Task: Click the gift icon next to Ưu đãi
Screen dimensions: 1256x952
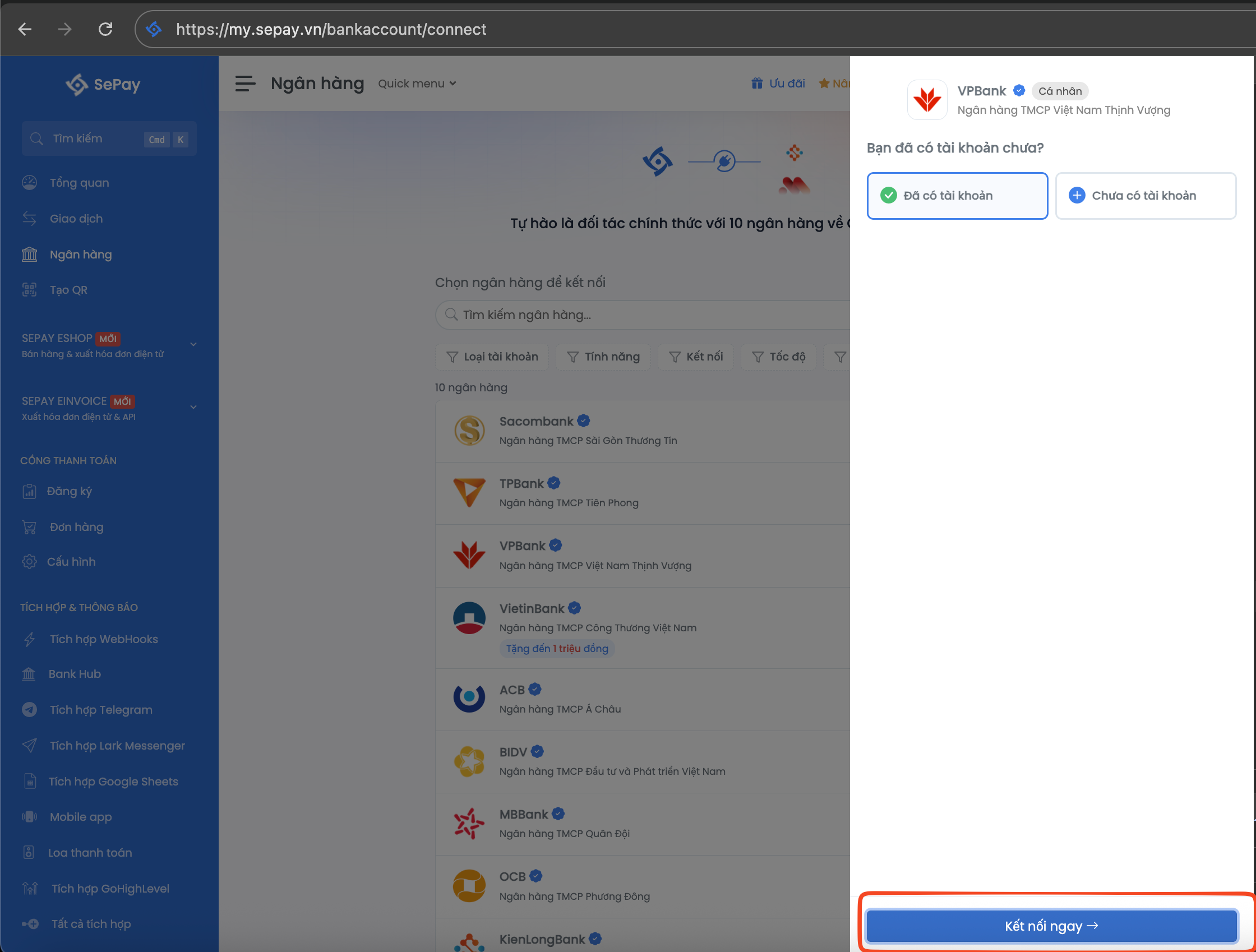Action: coord(756,84)
